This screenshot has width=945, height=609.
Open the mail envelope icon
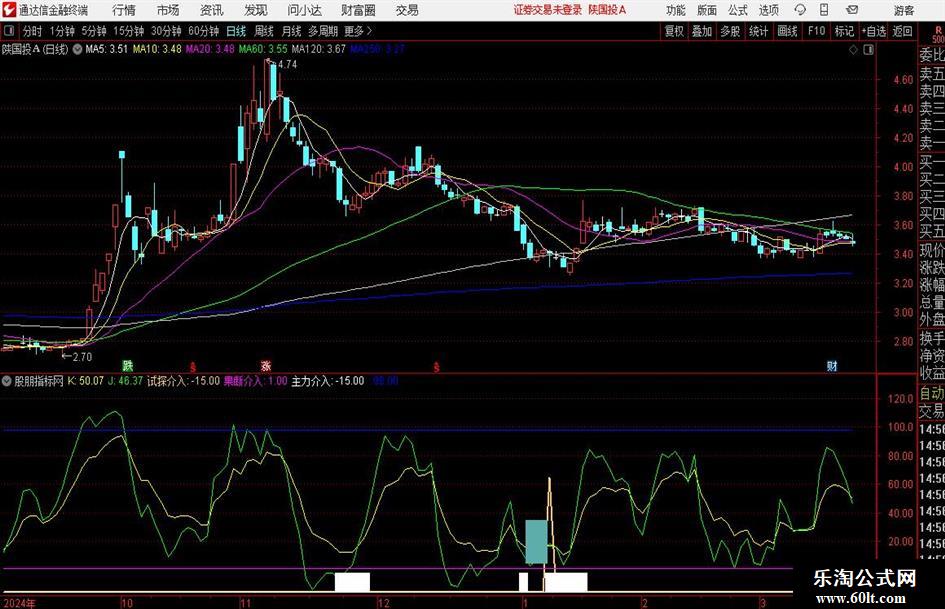(852, 10)
